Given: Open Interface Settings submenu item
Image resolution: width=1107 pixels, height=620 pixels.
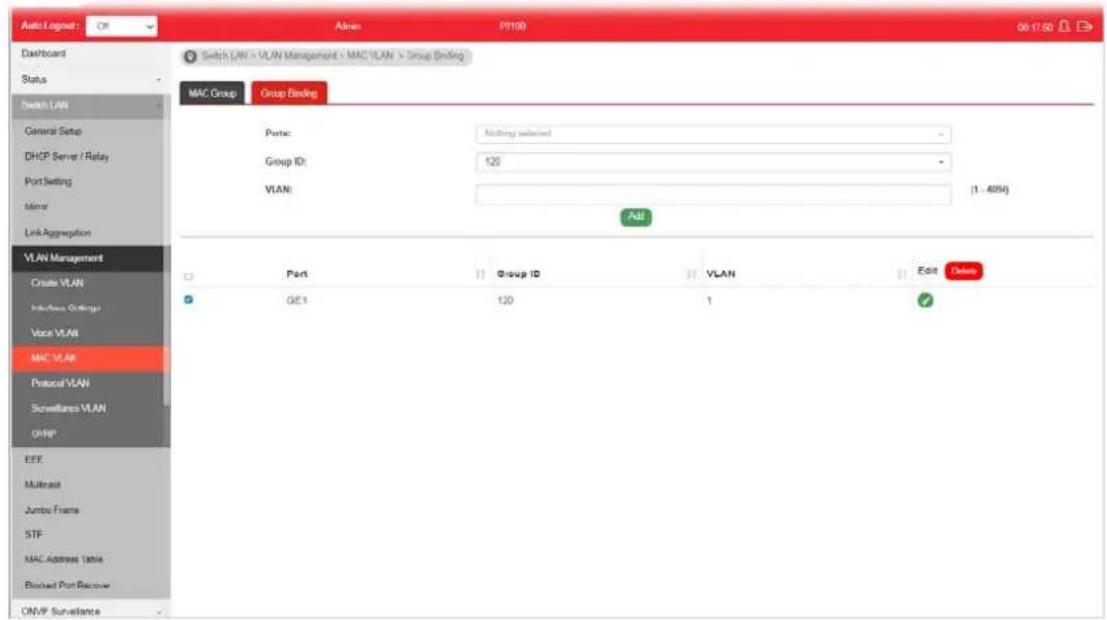Looking at the screenshot, I should point(66,308).
